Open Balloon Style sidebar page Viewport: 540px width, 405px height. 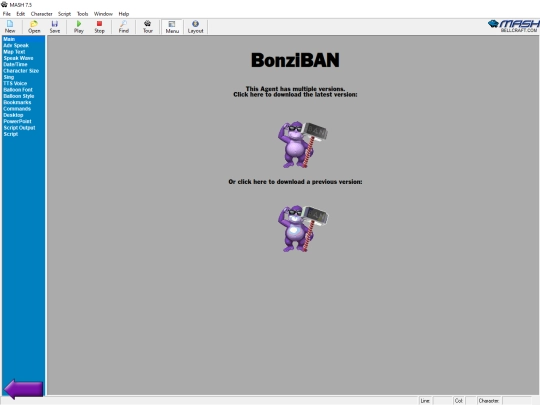[x=19, y=96]
